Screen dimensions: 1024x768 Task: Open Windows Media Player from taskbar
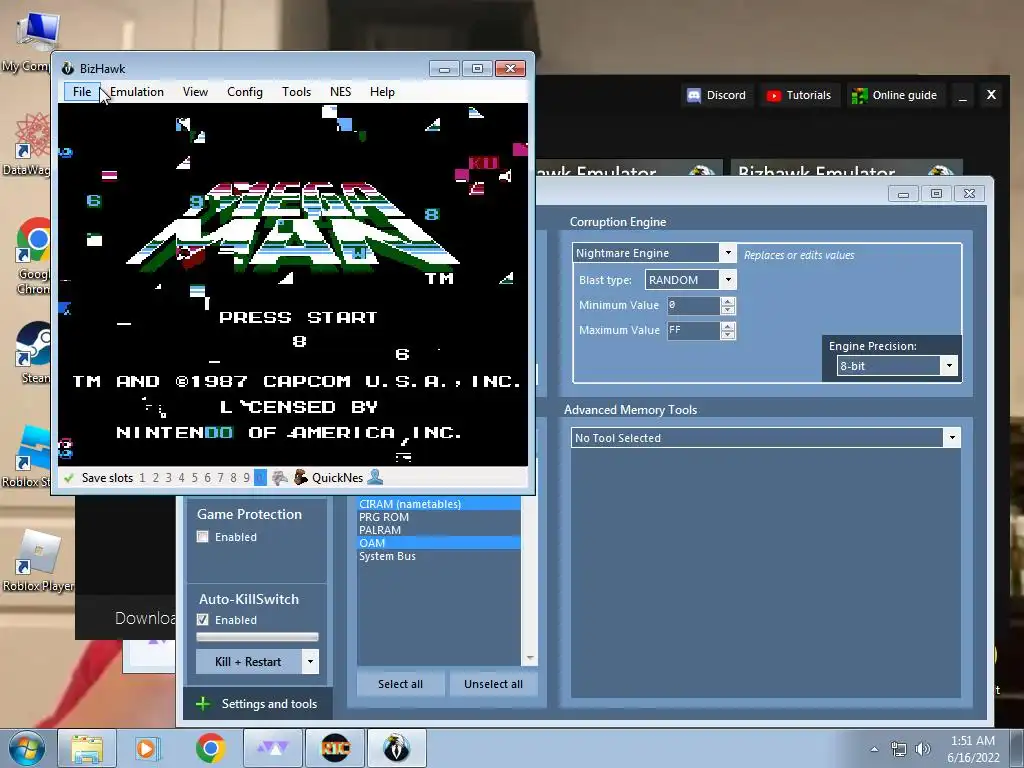coord(146,748)
